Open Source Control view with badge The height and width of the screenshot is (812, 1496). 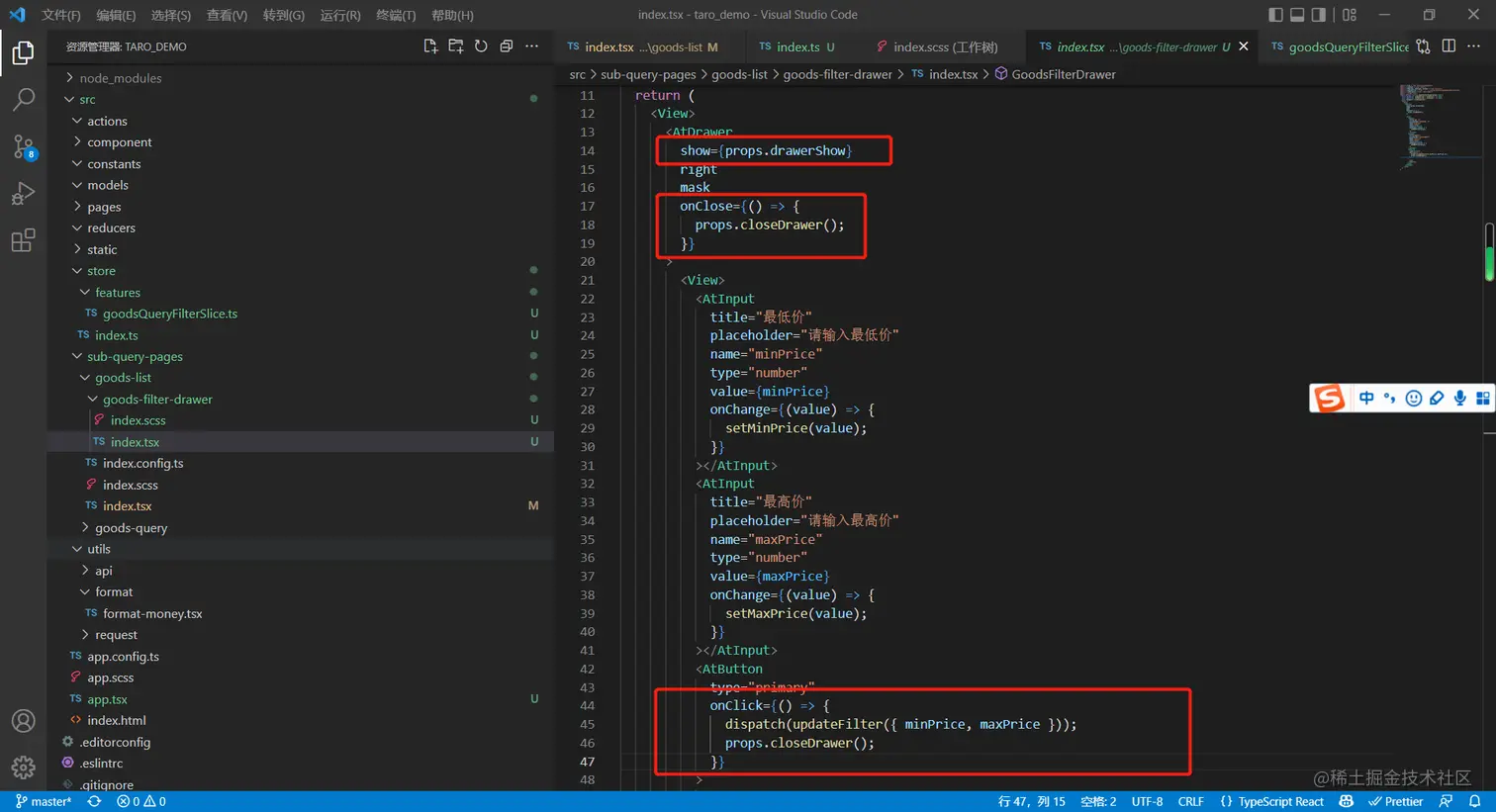(x=23, y=146)
